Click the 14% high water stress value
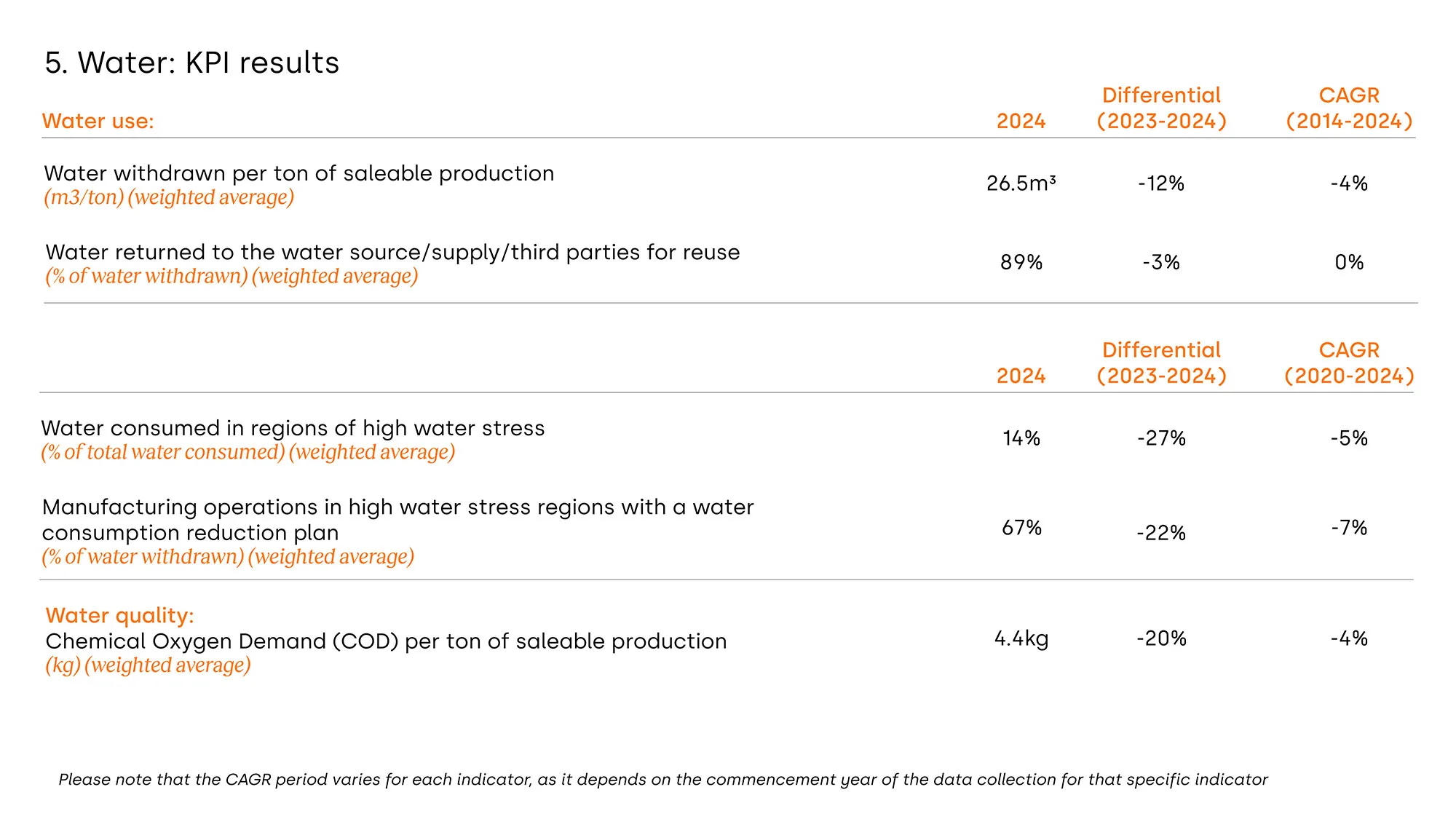 pos(1021,438)
